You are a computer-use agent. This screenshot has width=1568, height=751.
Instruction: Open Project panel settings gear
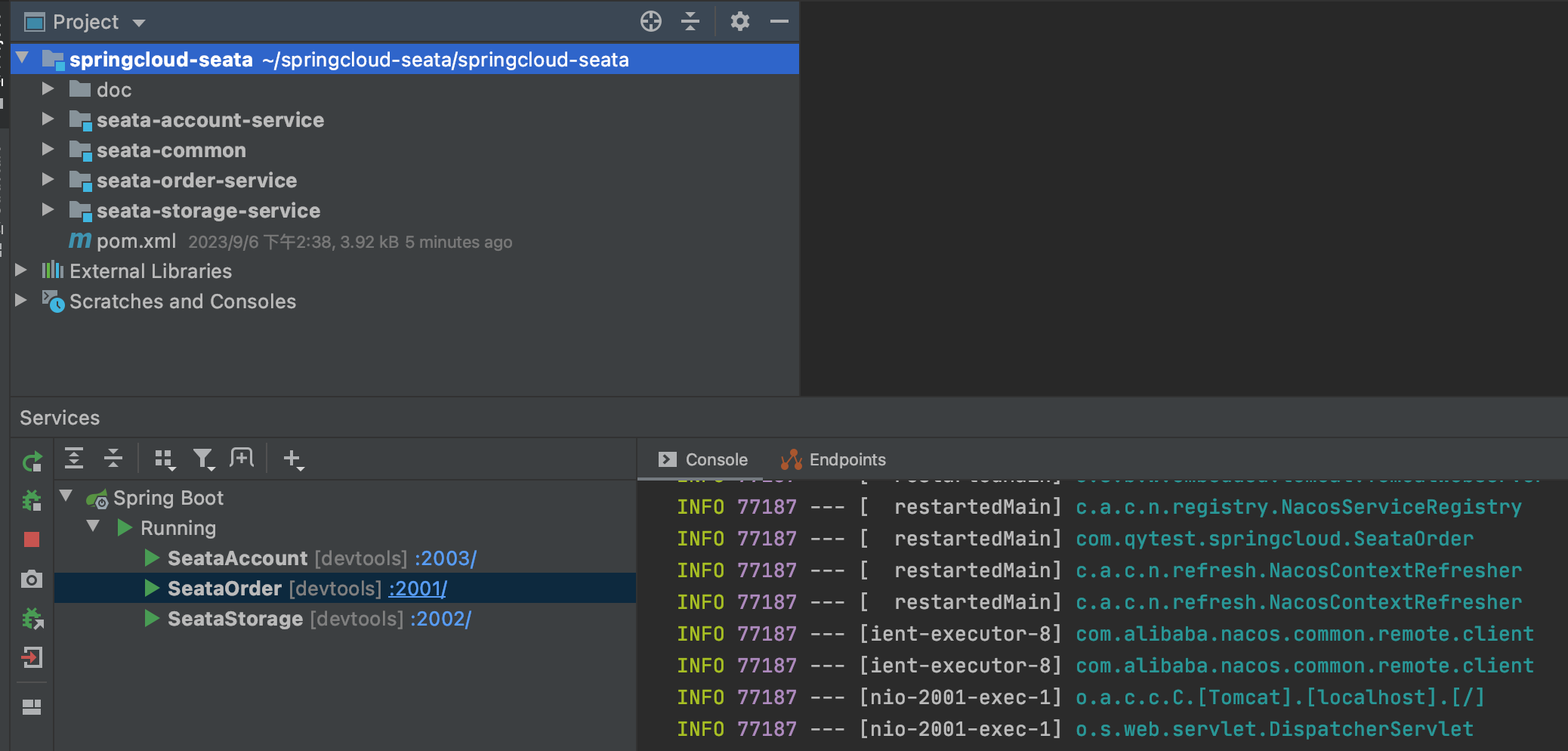740,21
